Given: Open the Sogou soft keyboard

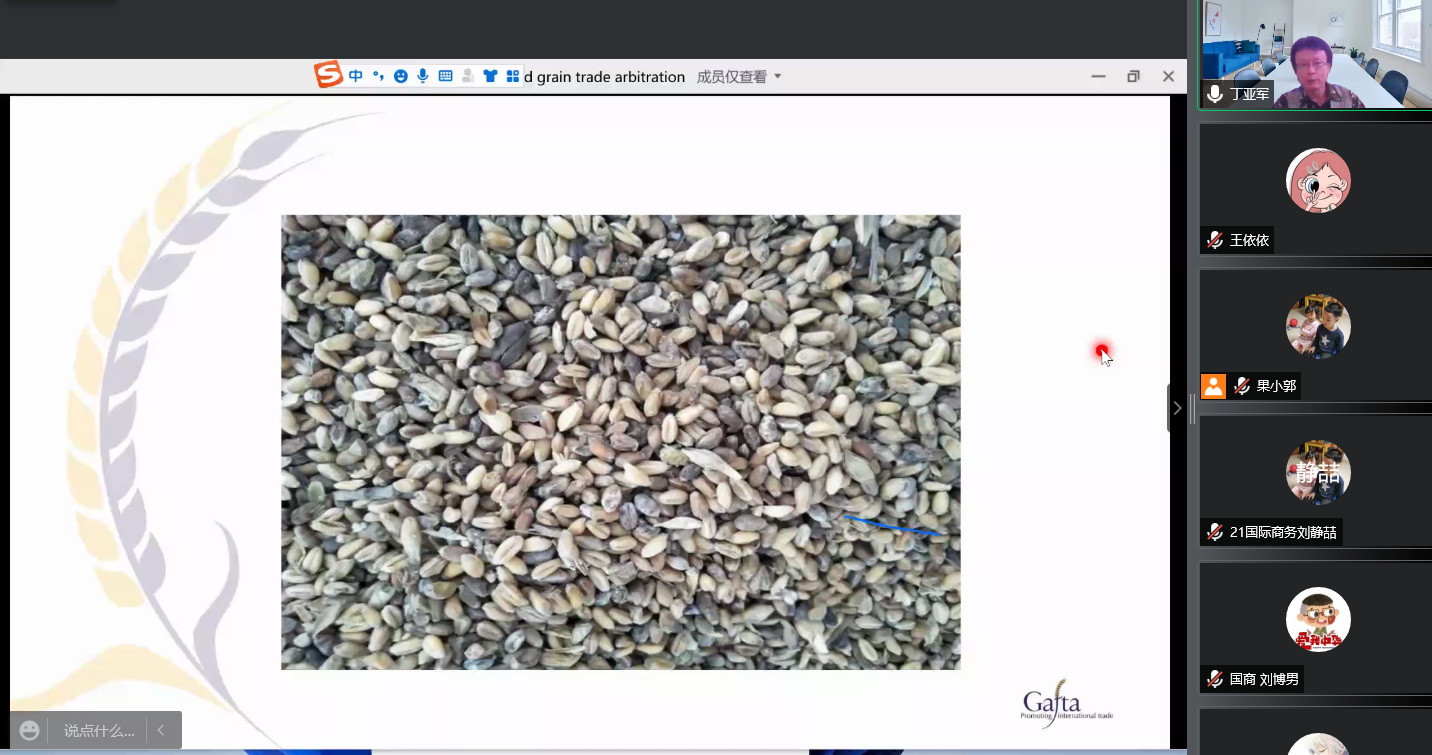Looking at the screenshot, I should (x=445, y=76).
